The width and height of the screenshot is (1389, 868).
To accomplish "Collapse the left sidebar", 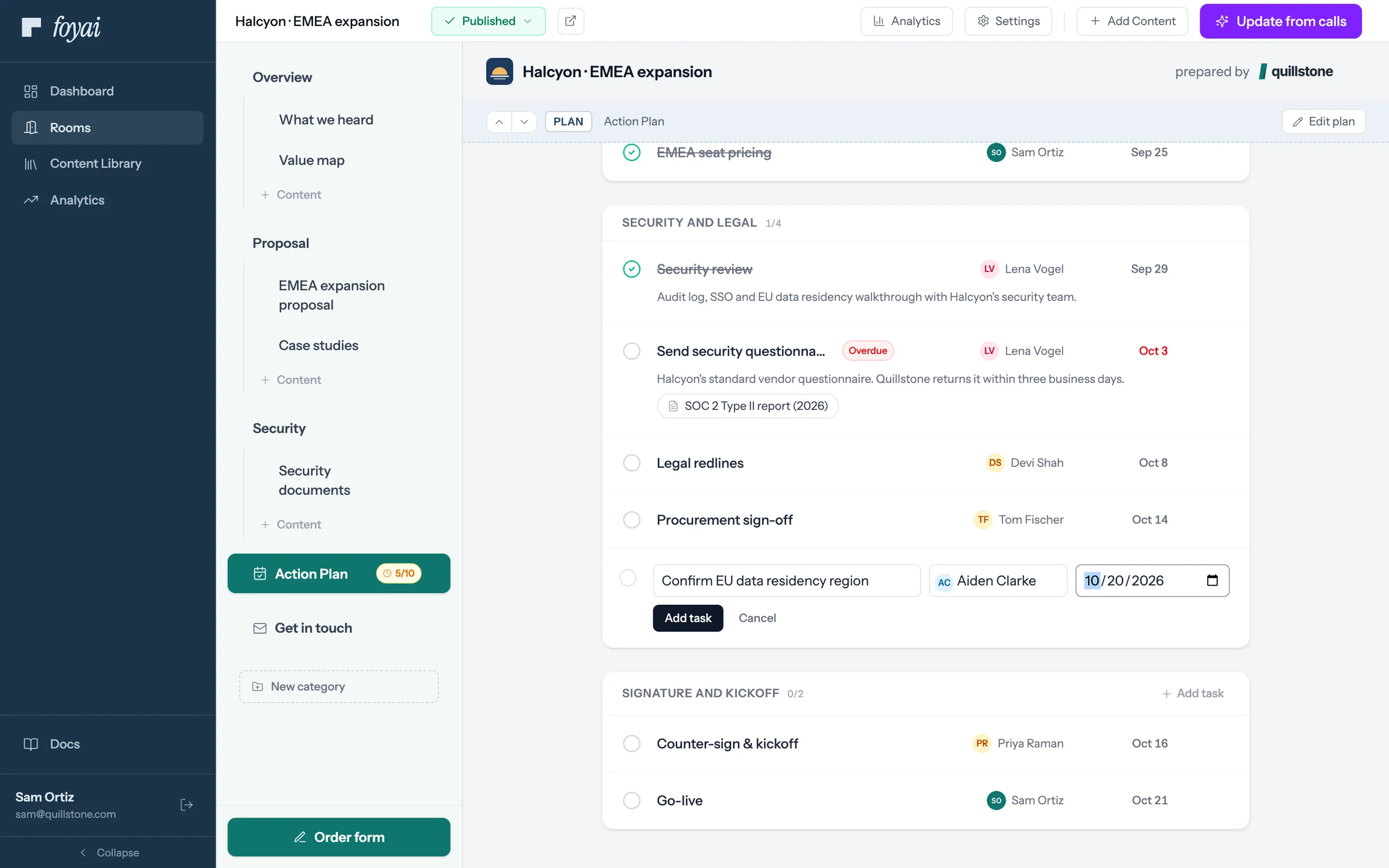I will pyautogui.click(x=109, y=852).
